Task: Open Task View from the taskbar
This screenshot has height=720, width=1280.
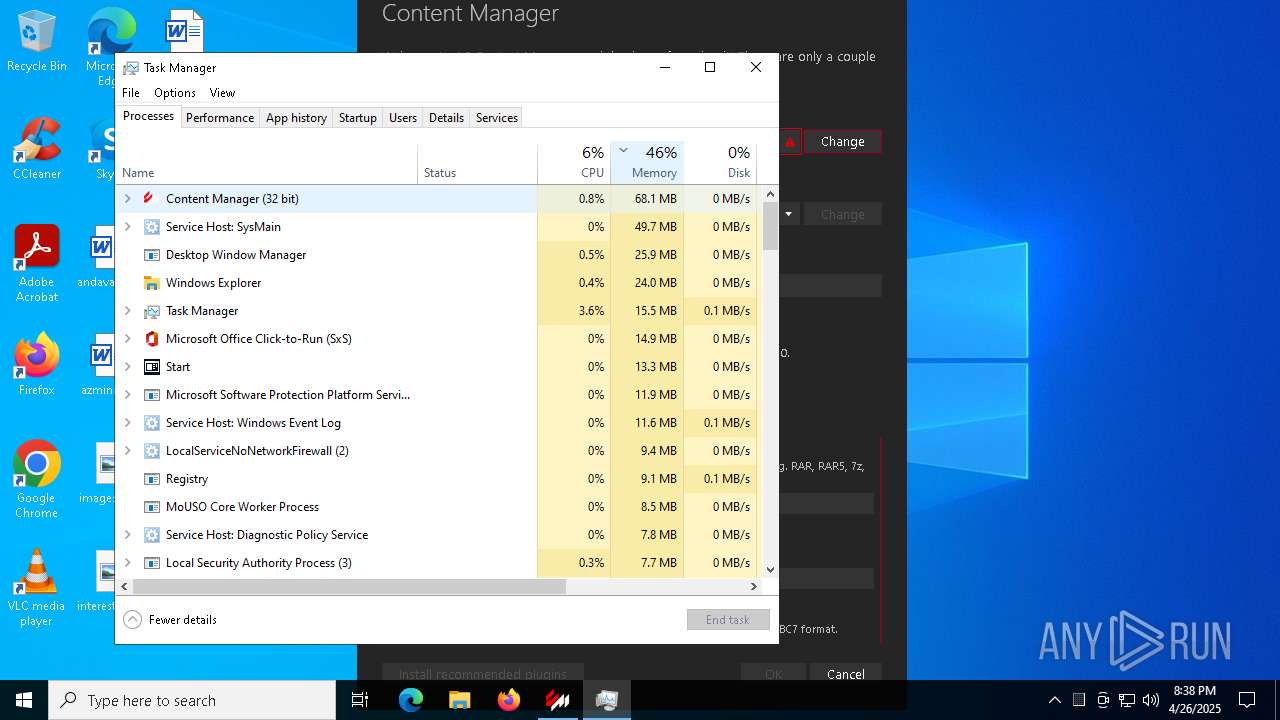Action: [x=360, y=700]
